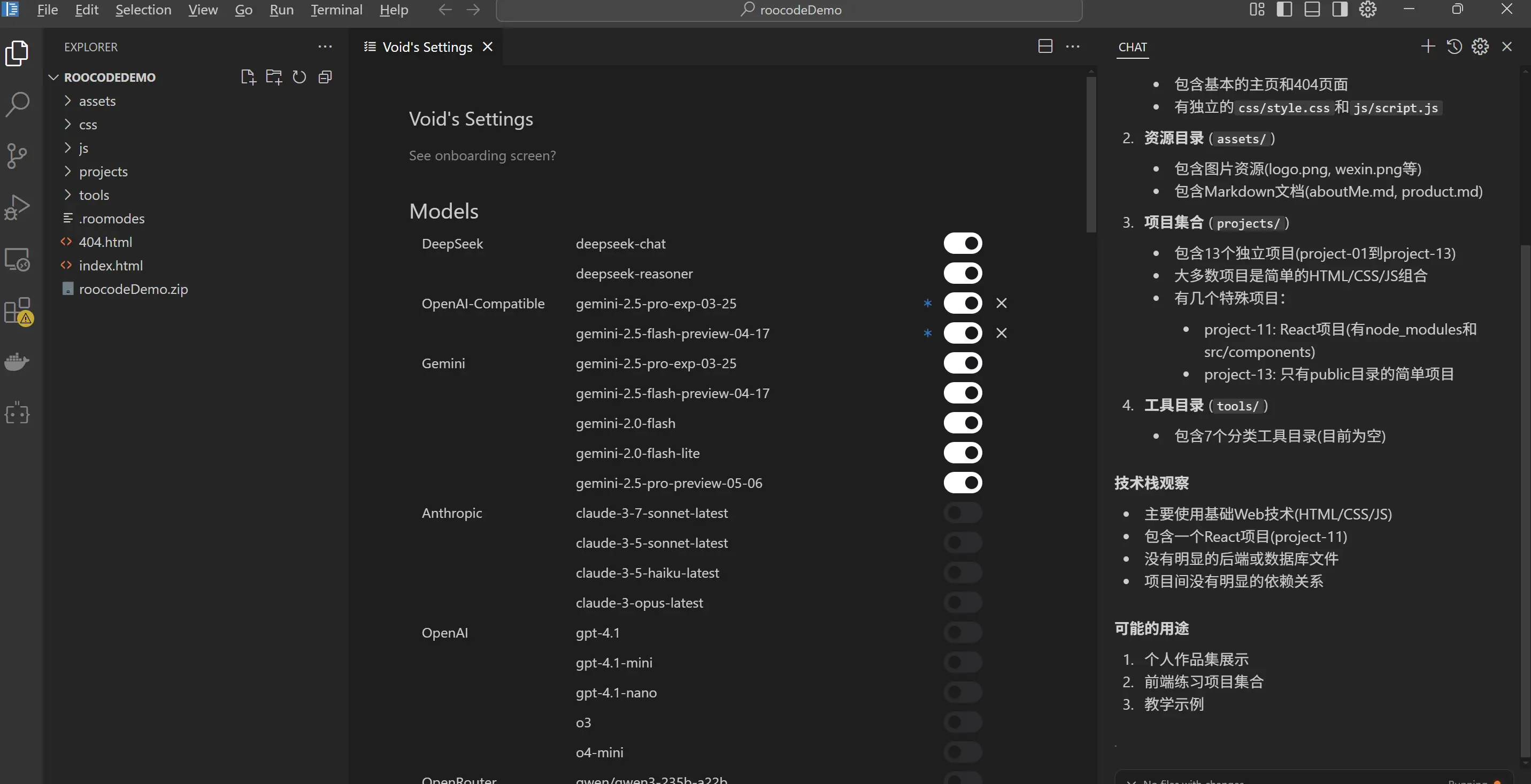The height and width of the screenshot is (784, 1531).
Task: Open Run and Debug view icon
Action: 17,208
